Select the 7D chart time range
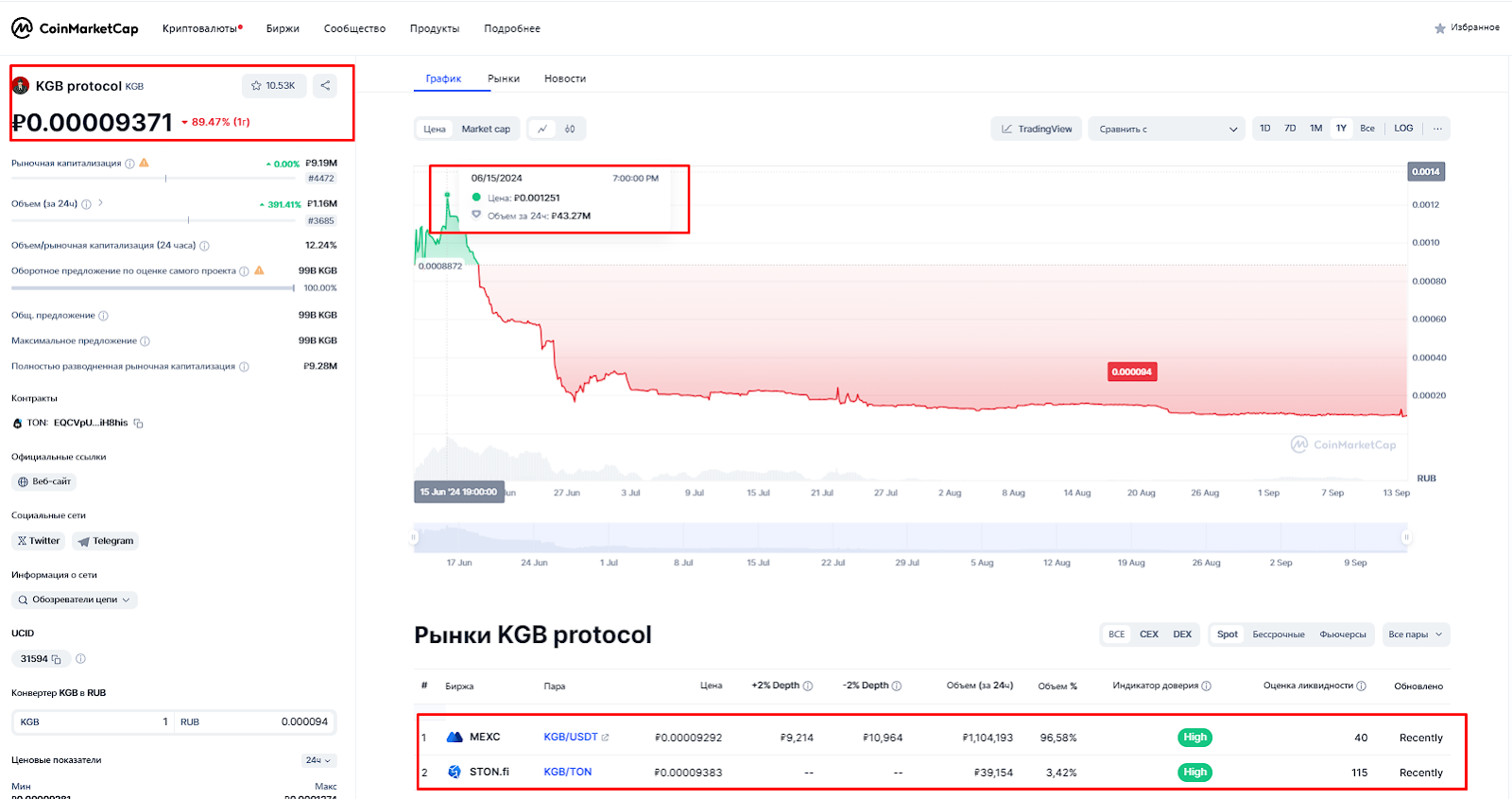The height and width of the screenshot is (799, 1512). coord(1290,129)
